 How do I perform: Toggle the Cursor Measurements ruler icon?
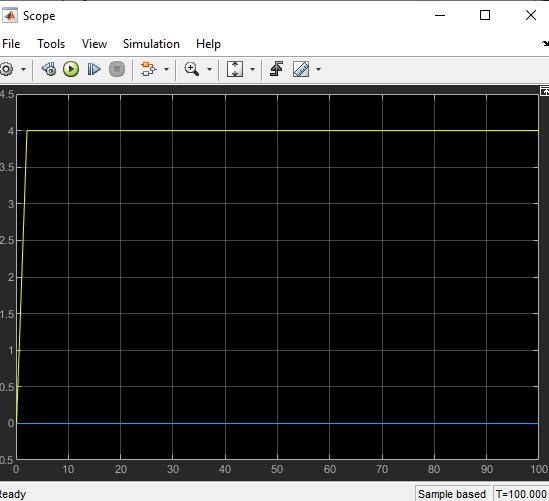pos(301,69)
